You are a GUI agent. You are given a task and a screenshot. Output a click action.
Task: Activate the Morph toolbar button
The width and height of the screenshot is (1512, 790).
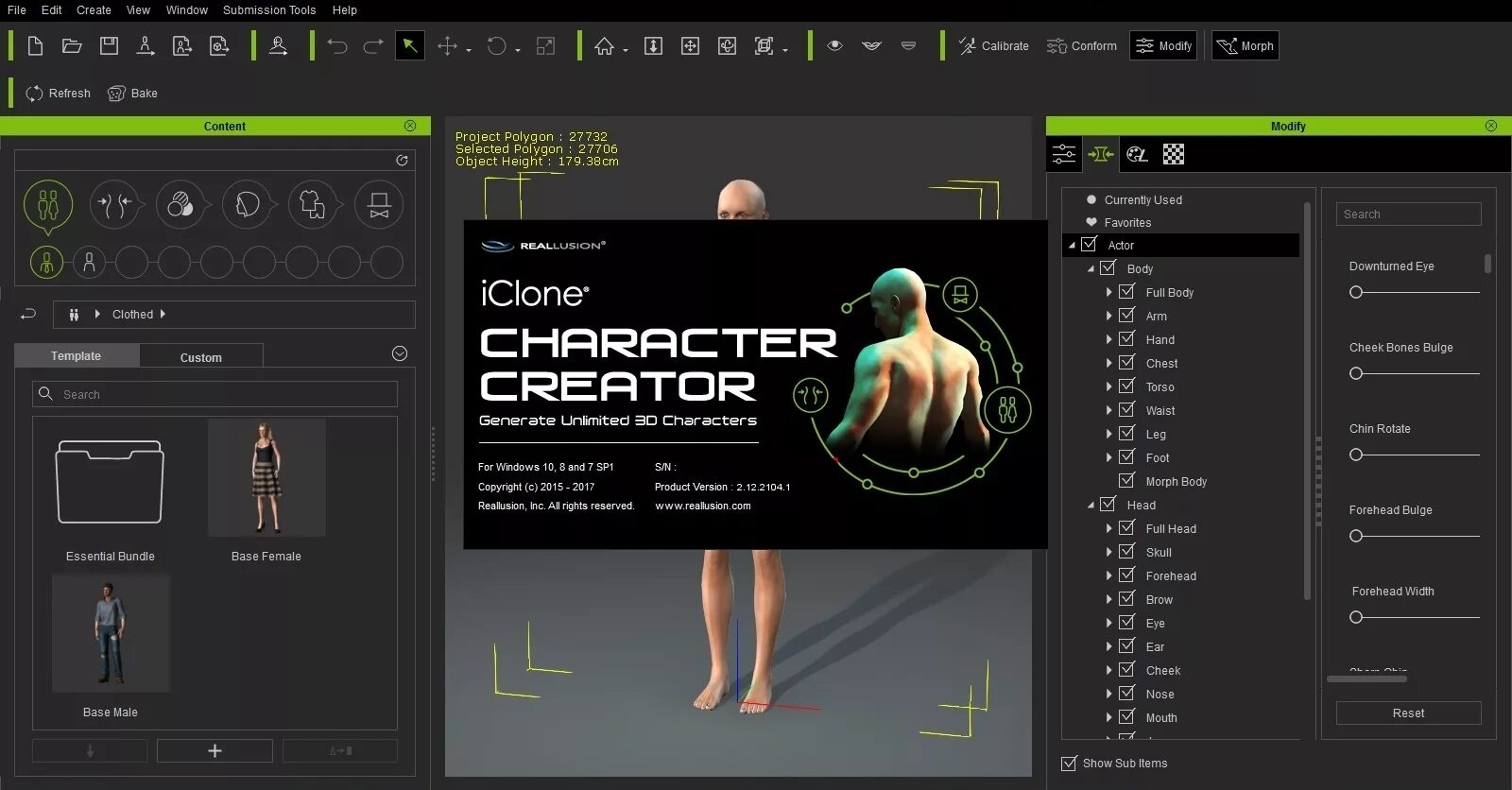1246,45
